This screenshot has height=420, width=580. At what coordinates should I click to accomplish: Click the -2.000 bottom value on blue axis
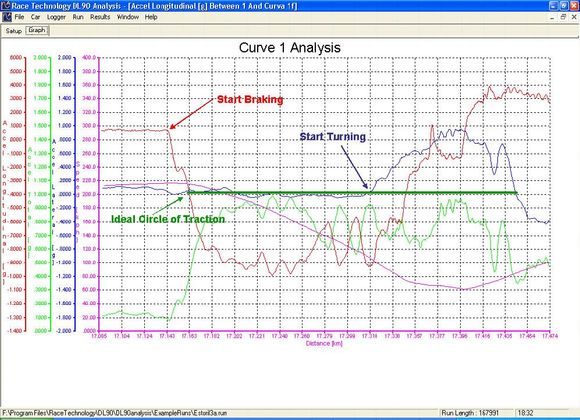tap(64, 330)
